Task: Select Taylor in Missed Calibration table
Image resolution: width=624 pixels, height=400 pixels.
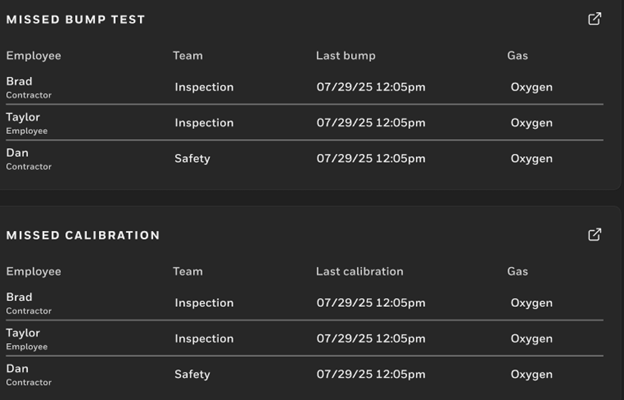Action: pos(23,333)
